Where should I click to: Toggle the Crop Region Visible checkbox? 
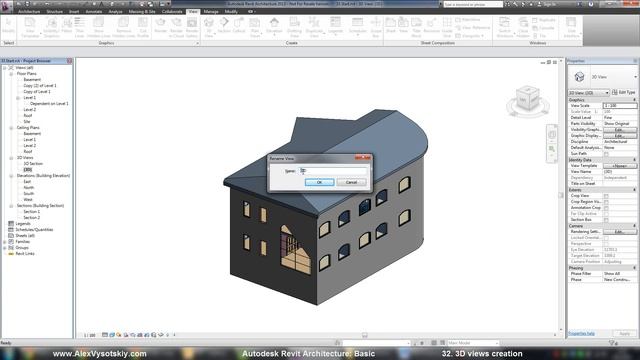[x=606, y=202]
